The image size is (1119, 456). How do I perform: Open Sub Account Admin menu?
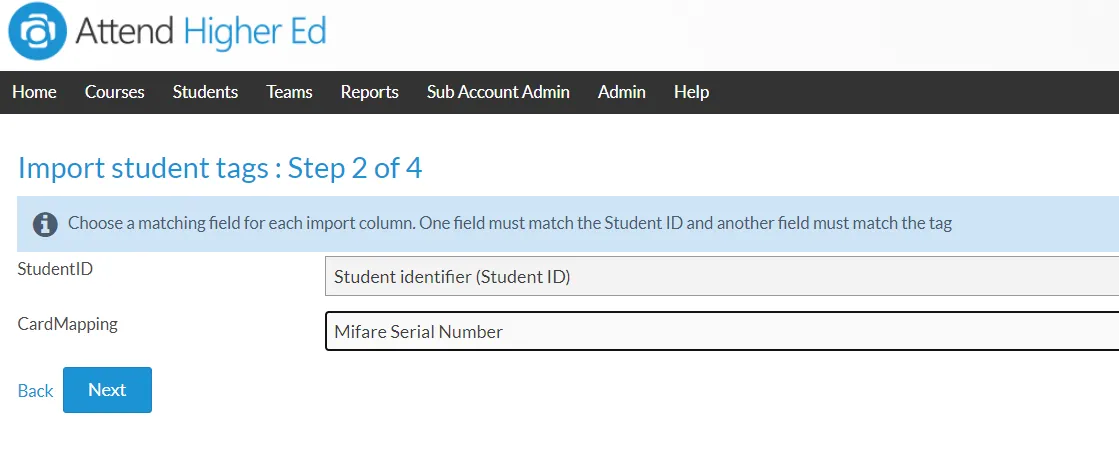[x=498, y=92]
